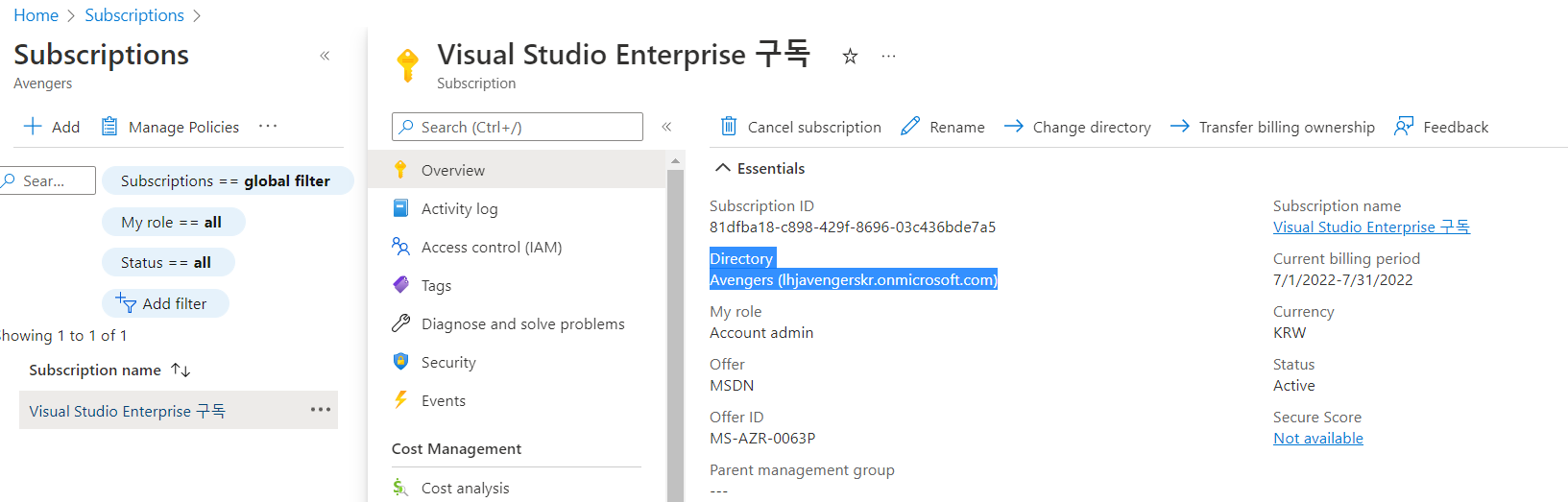Click the Cost analysis dollar icon

(400, 488)
